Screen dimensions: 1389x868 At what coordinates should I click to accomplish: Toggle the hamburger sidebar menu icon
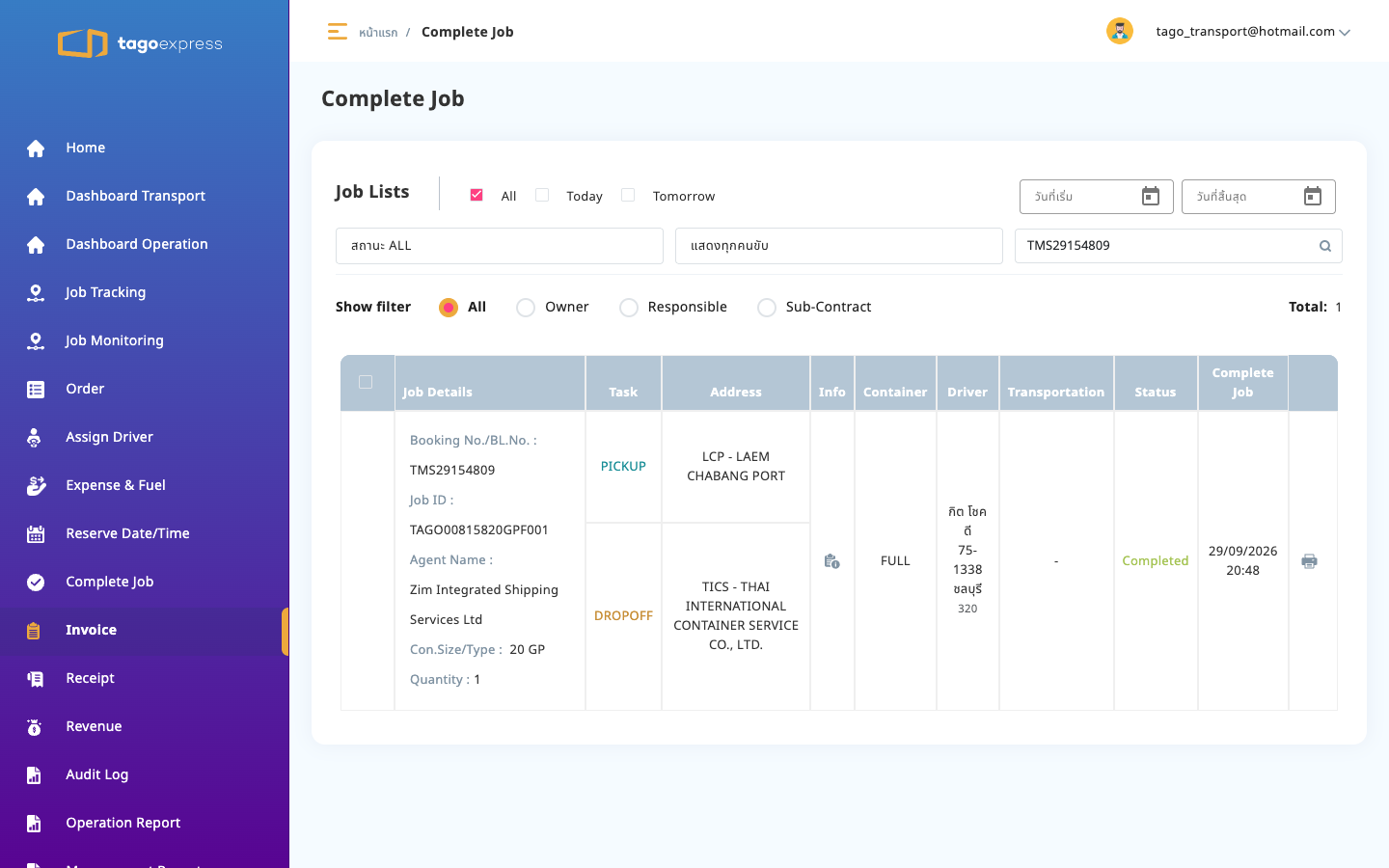pos(337,32)
